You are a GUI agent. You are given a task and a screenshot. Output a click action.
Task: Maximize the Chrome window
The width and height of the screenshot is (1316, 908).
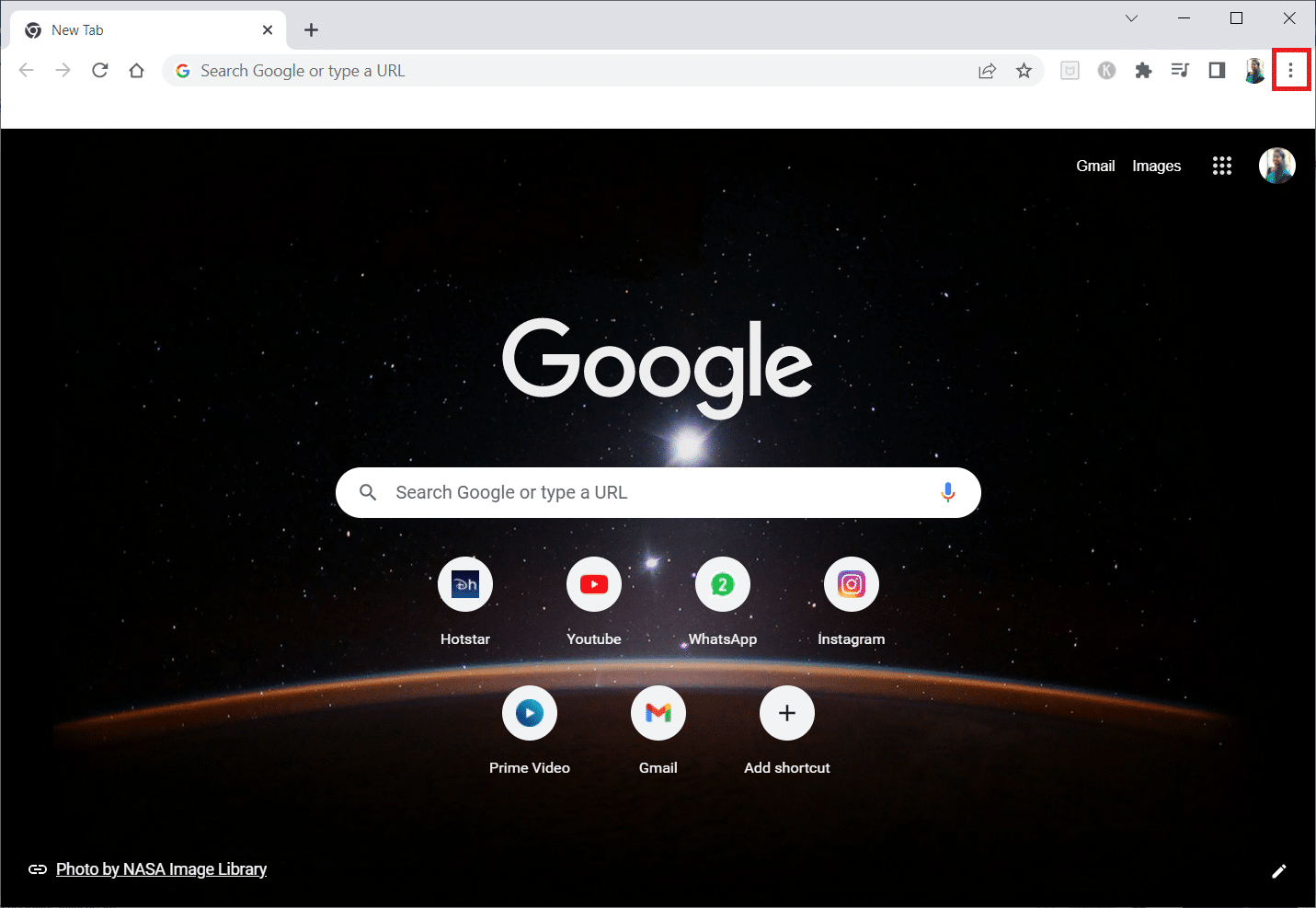(1237, 18)
